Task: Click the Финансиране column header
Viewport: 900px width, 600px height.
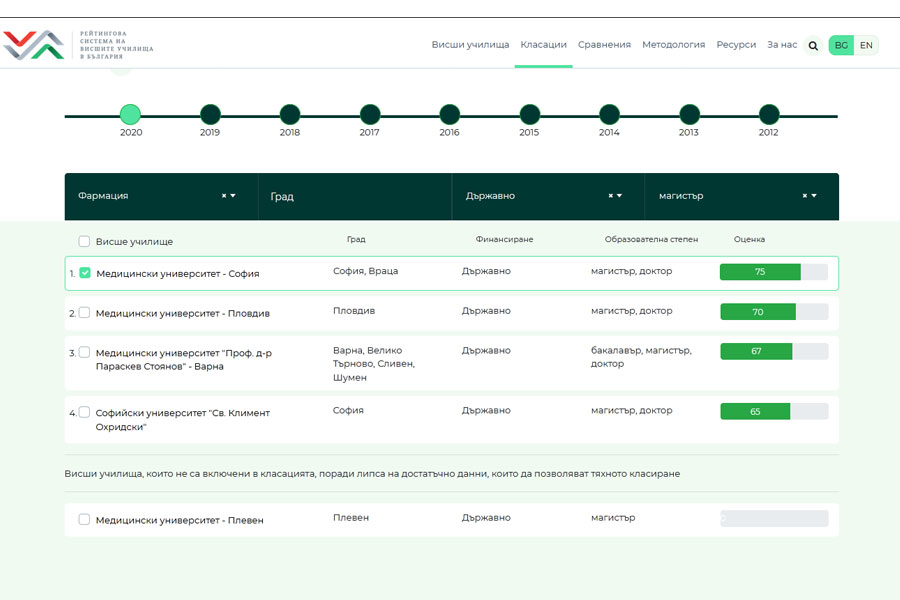Action: tap(504, 239)
